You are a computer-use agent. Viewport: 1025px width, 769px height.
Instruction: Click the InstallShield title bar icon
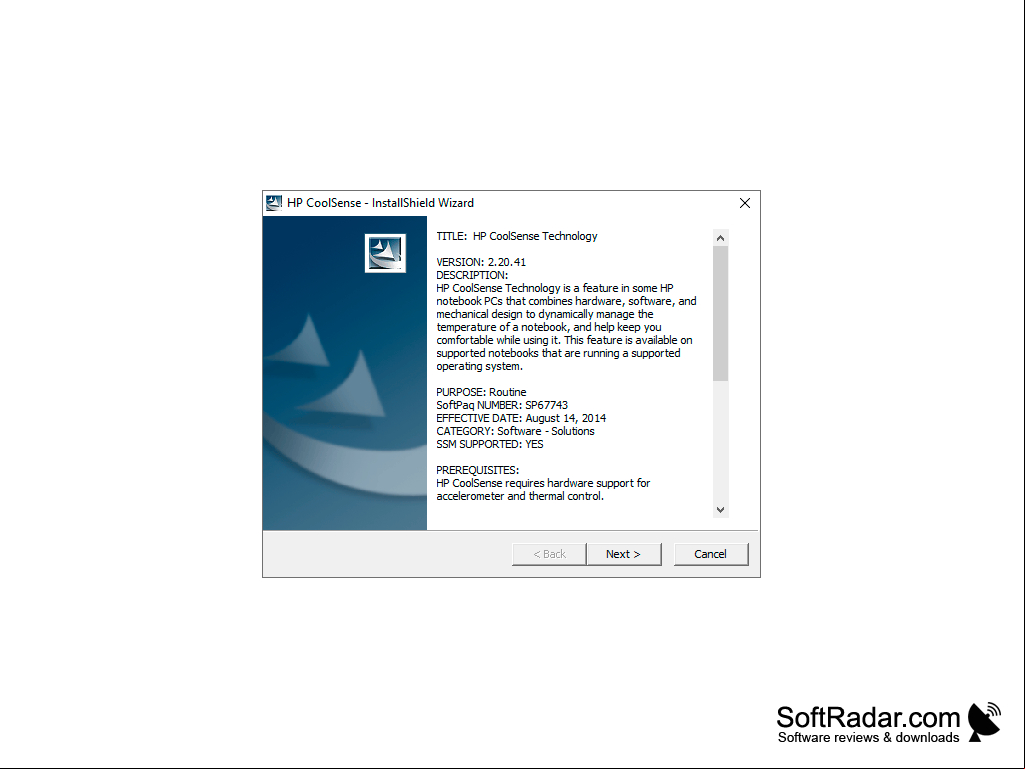(273, 203)
